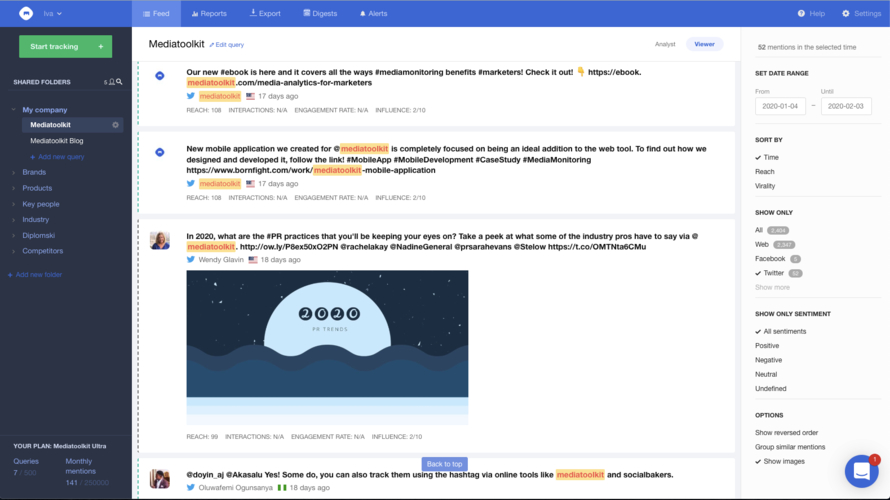The height and width of the screenshot is (500, 890).
Task: Open the Iva account dropdown
Action: (x=52, y=14)
